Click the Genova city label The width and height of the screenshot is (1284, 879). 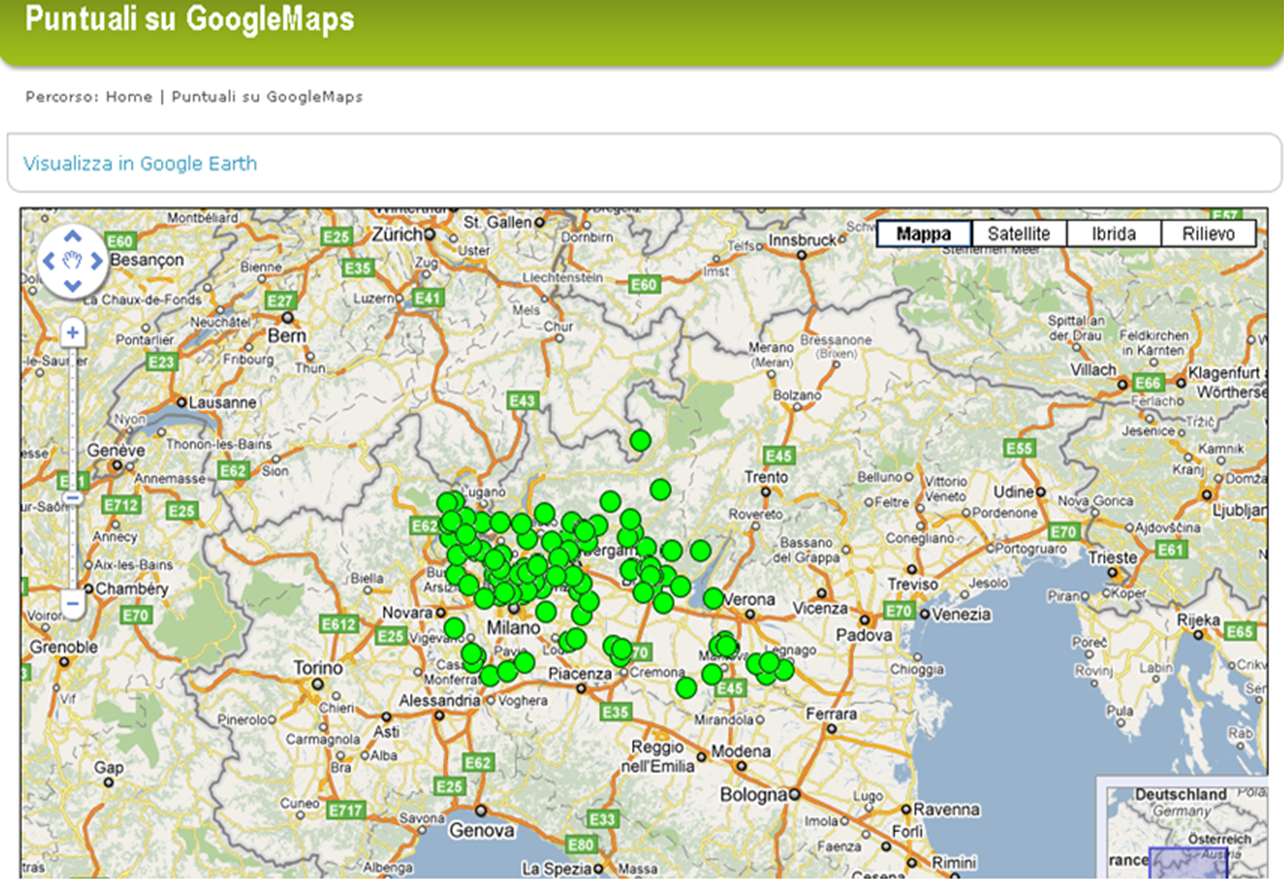[x=482, y=830]
